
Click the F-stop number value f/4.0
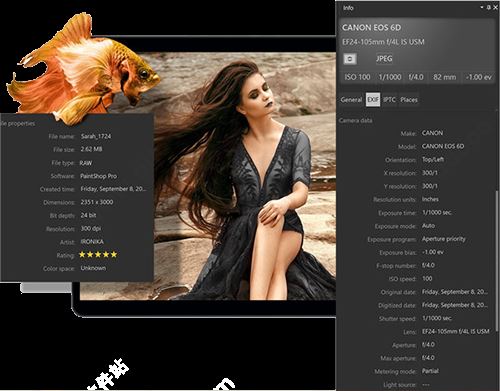428,265
